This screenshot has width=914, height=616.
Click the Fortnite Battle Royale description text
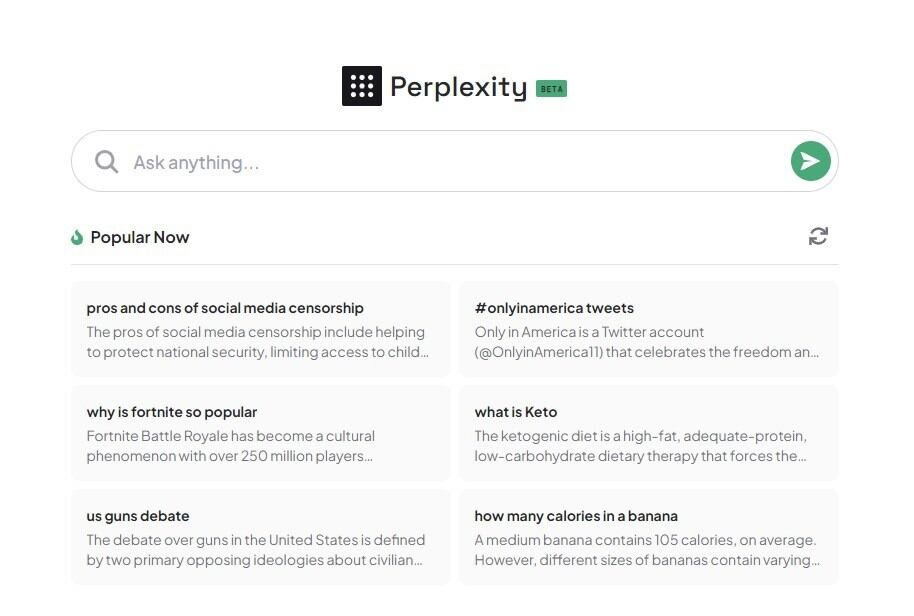231,446
